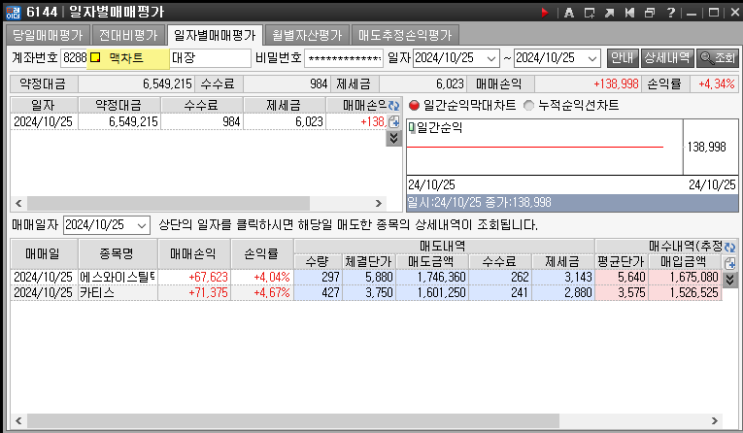
Task: Switch to 매도추정손익평가 tab
Action: [x=405, y=36]
